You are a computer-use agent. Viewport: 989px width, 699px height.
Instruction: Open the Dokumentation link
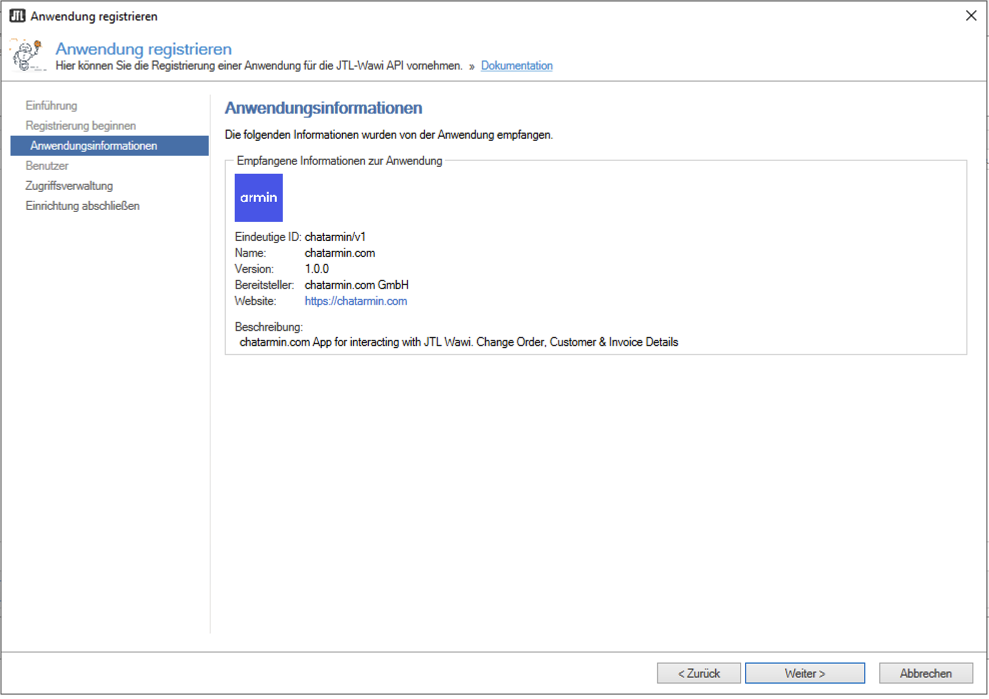pos(517,66)
